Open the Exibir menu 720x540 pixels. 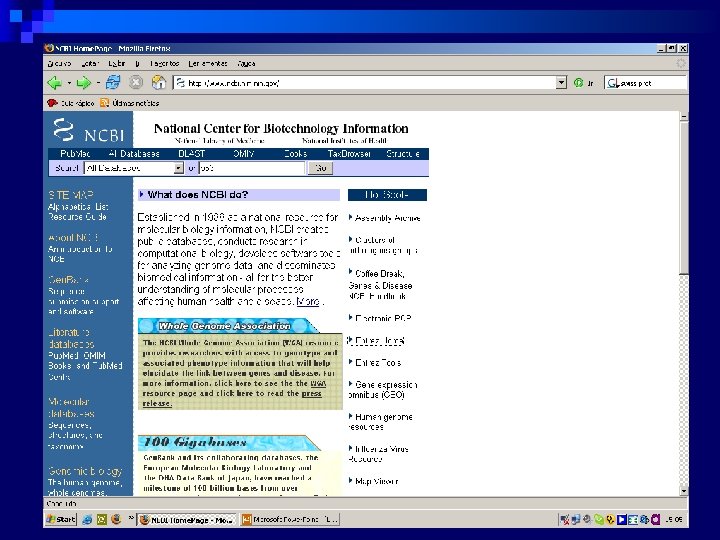(x=117, y=64)
